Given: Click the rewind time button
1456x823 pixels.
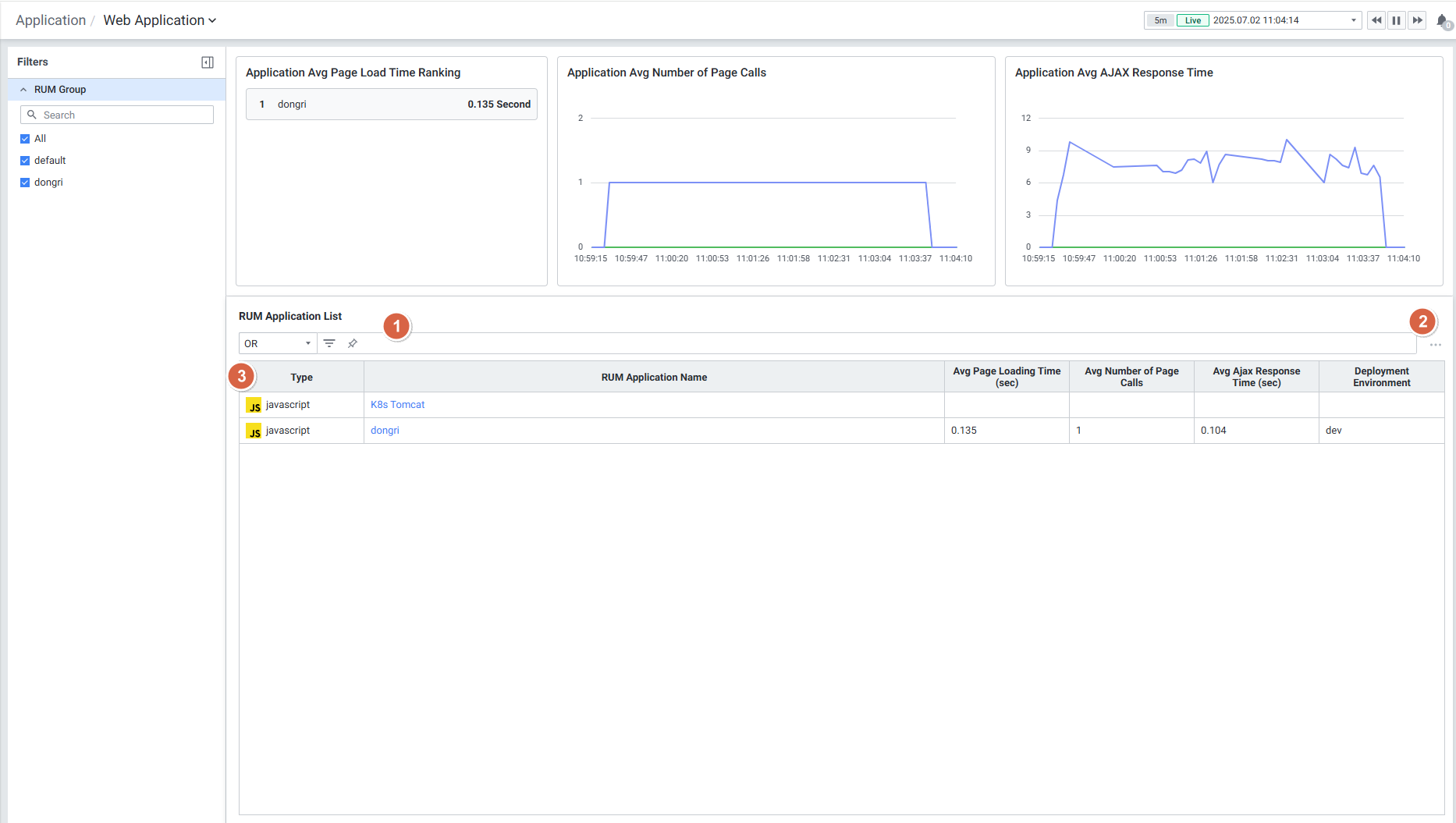Looking at the screenshot, I should [1376, 20].
